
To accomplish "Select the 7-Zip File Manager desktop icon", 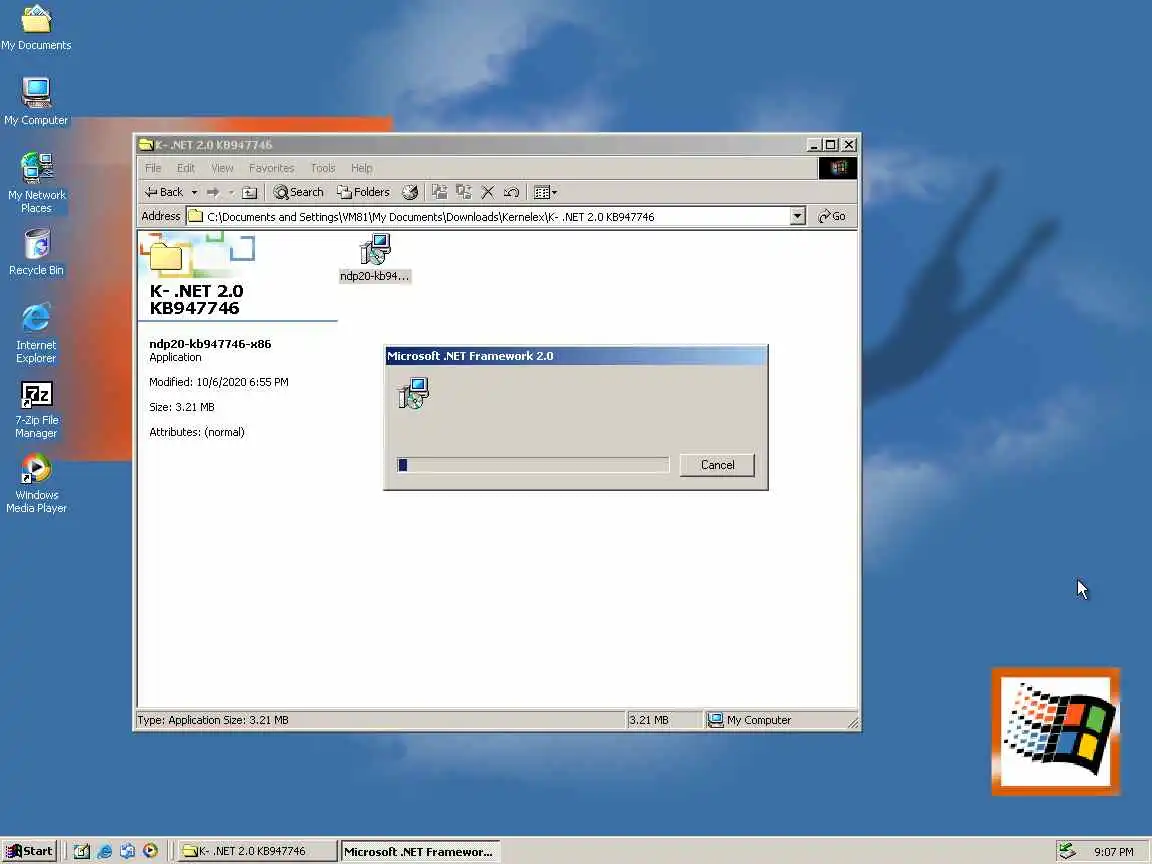I will (x=36, y=410).
